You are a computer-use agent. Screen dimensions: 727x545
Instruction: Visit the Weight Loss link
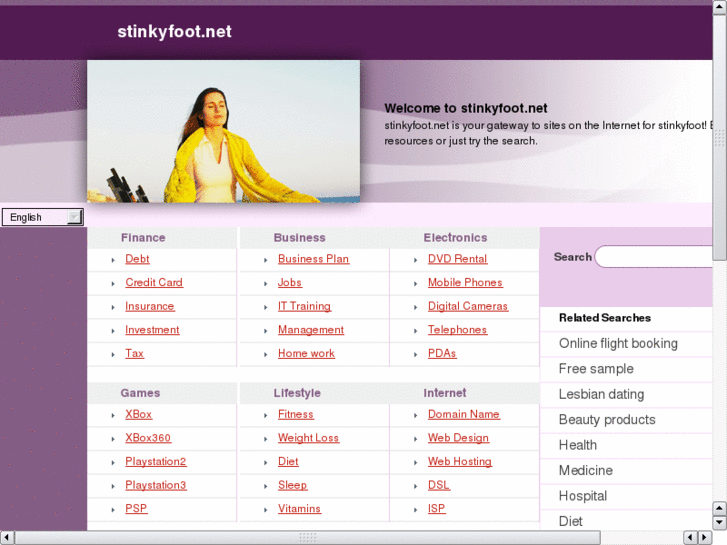308,438
